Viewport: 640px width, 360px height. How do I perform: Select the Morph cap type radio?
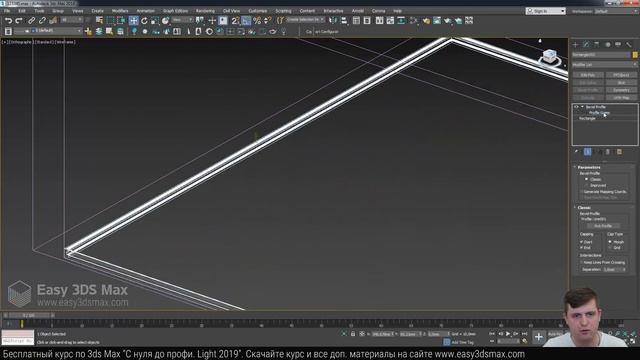[x=610, y=242]
